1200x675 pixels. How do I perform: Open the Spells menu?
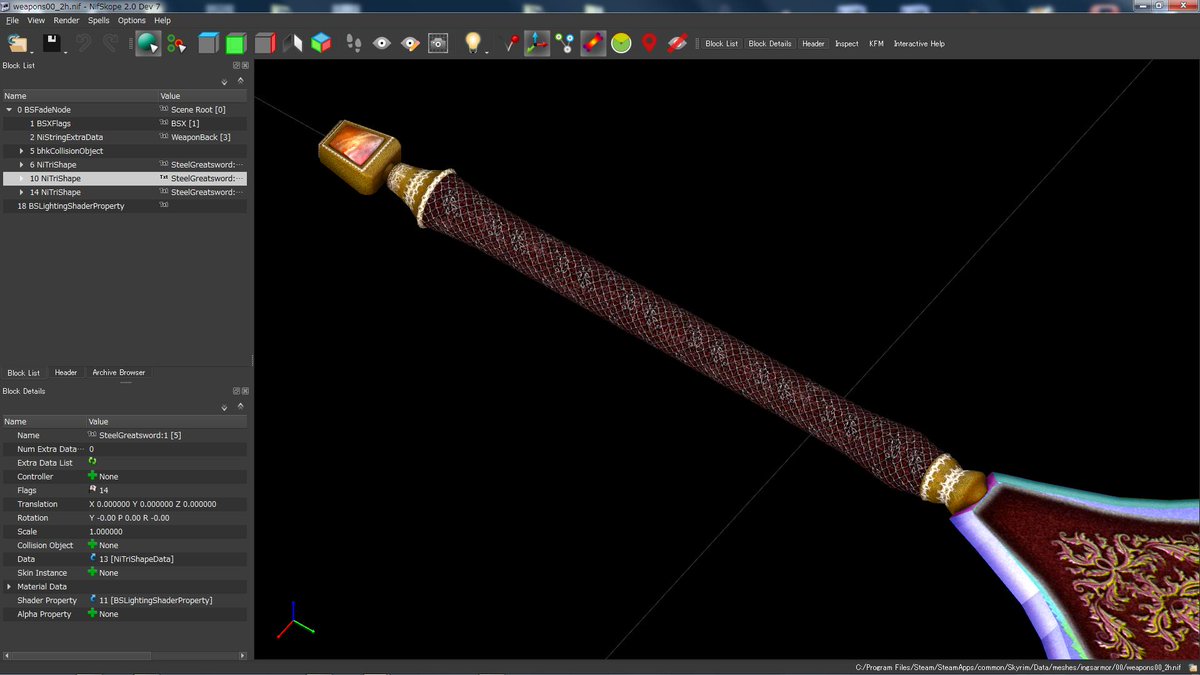99,20
